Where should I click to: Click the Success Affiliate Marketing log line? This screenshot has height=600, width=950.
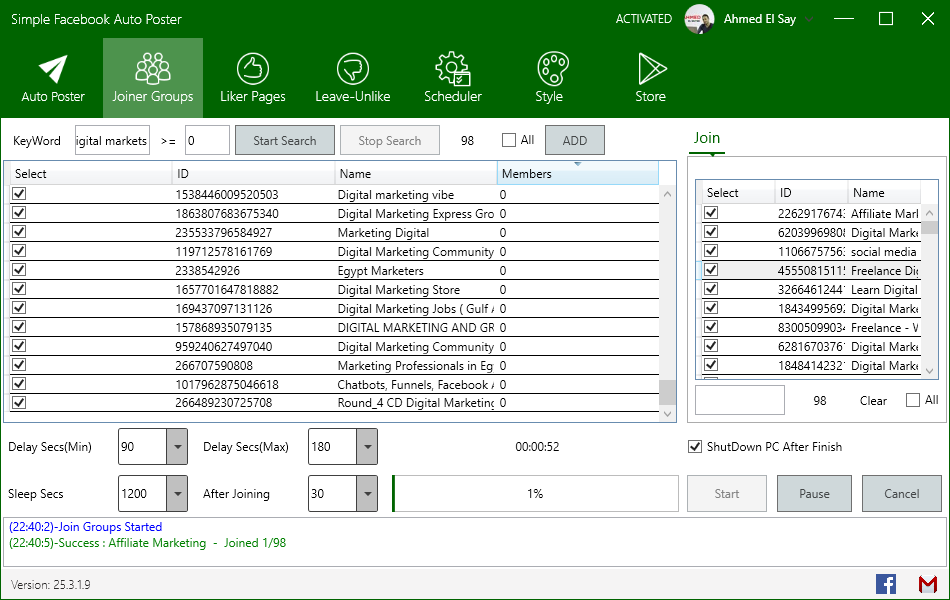pyautogui.click(x=147, y=542)
